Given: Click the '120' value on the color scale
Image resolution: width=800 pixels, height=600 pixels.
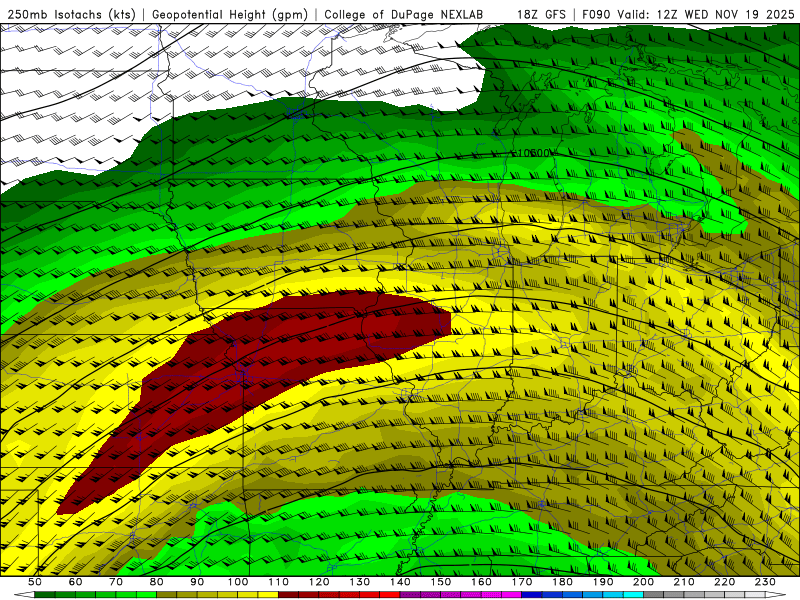Looking at the screenshot, I should tap(319, 582).
